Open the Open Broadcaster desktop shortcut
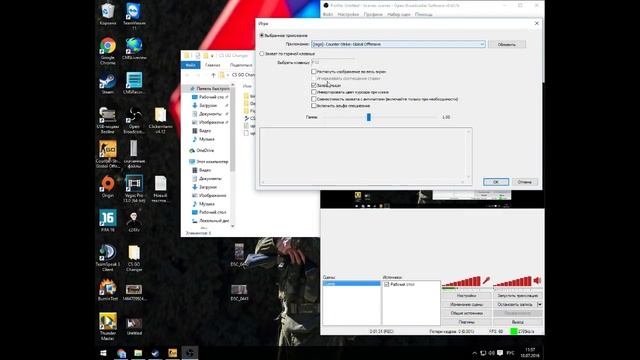Image resolution: width=640 pixels, height=360 pixels. point(134,120)
